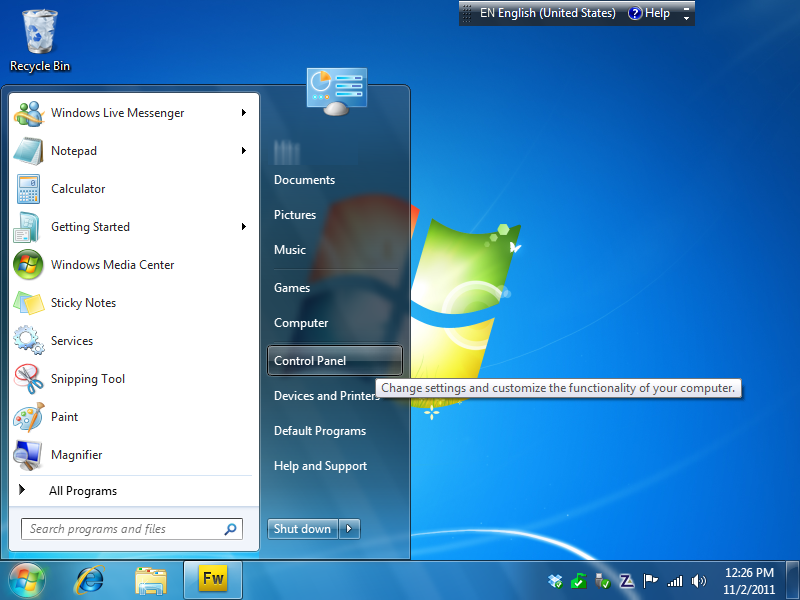Screen dimensions: 800x600
Task: Open Default Programs
Action: [320, 431]
